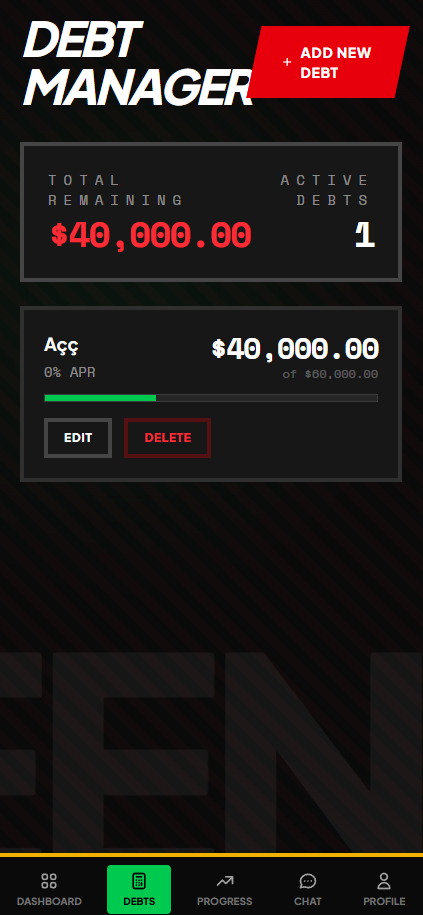
Task: Click the Active Debts count
Action: pyautogui.click(x=365, y=236)
